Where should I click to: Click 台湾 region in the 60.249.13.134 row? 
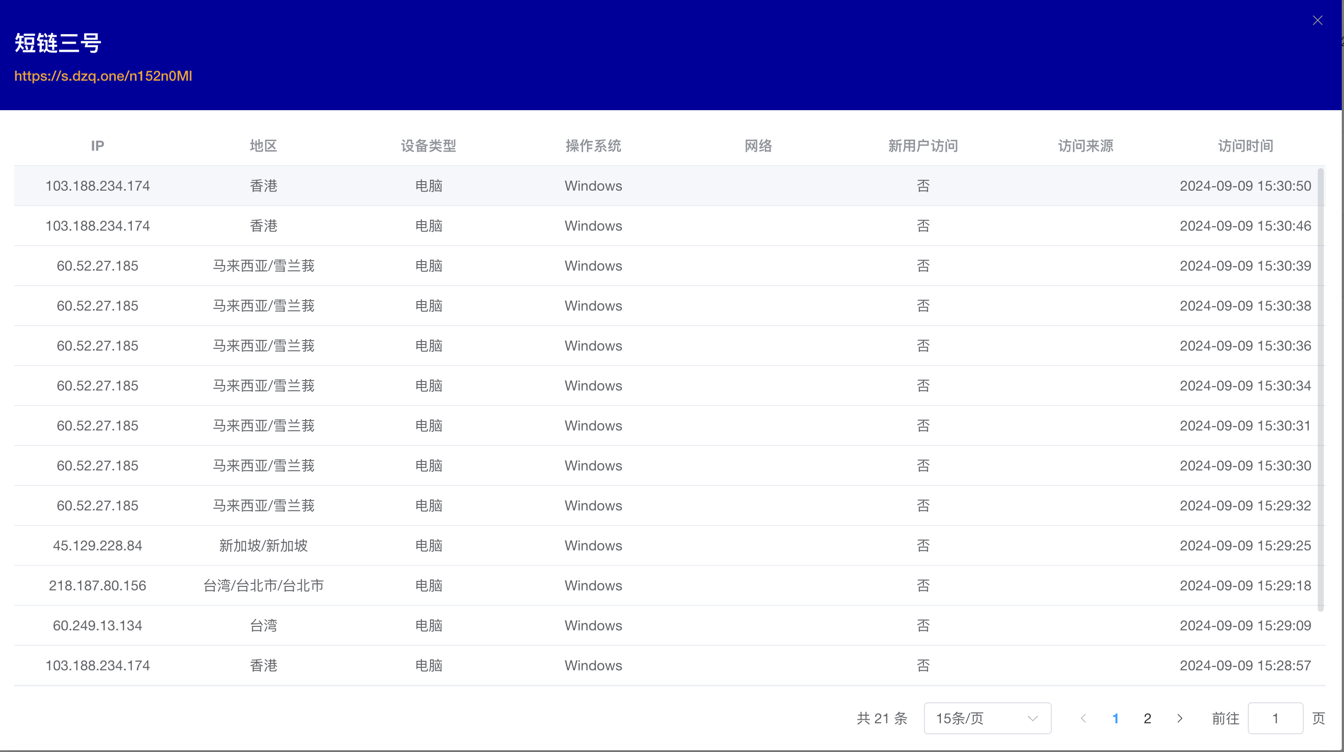pos(263,626)
